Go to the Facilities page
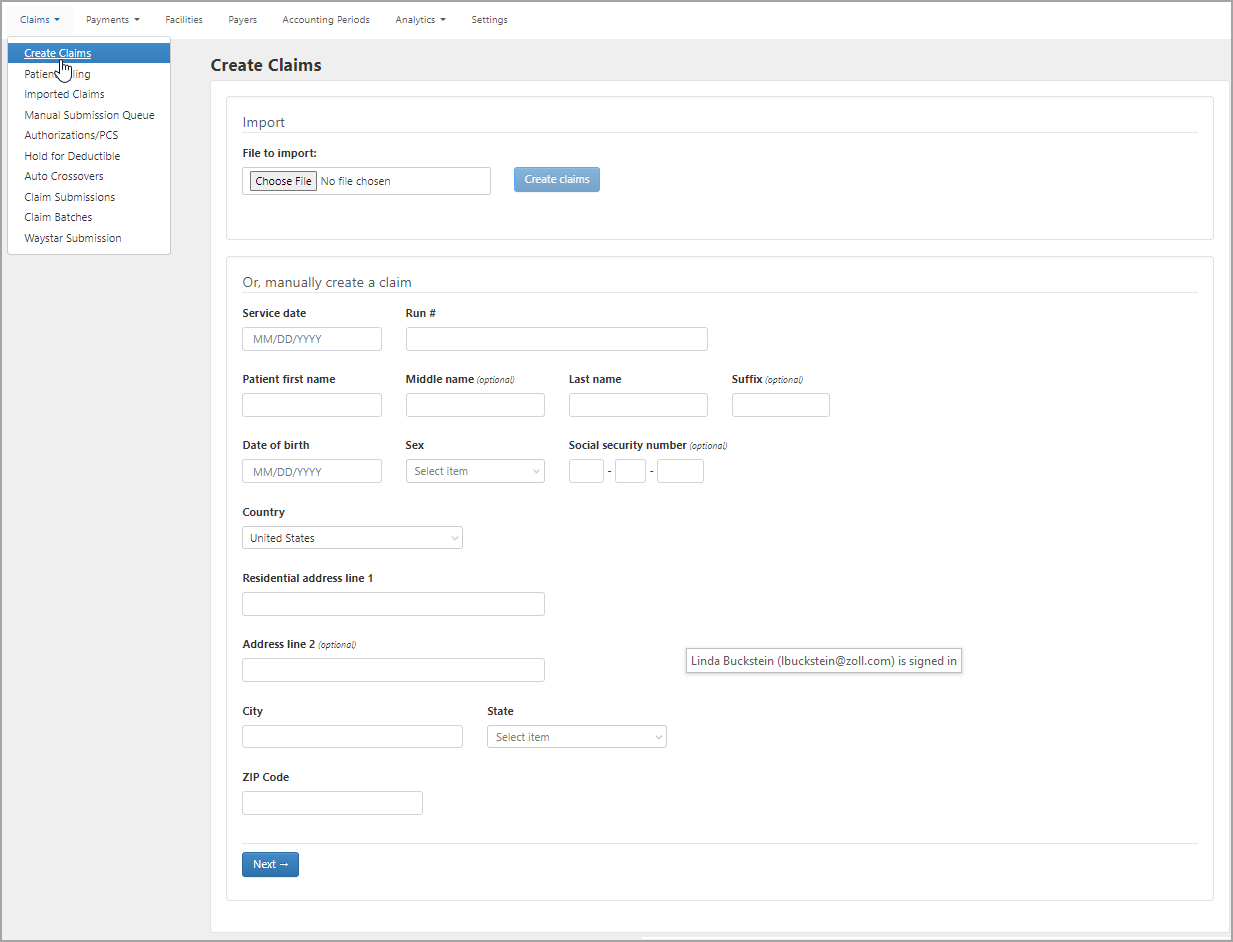Viewport: 1233px width, 942px height. (184, 20)
